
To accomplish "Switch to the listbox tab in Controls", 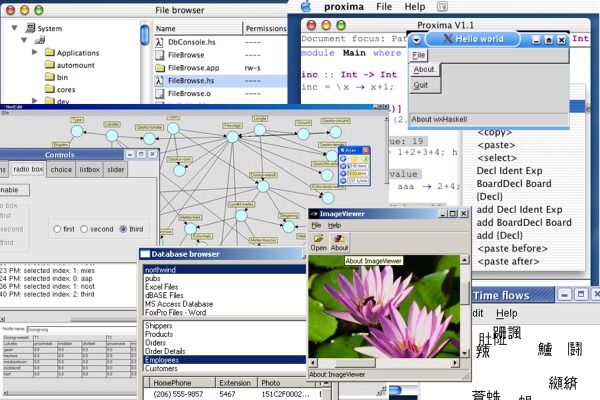I will tap(90, 170).
